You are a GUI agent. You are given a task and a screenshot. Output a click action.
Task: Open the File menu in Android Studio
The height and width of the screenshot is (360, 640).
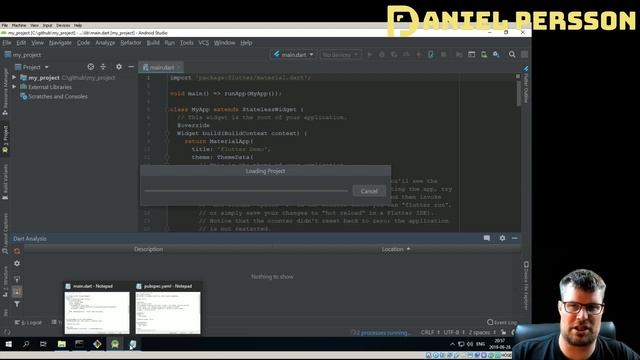click(x=7, y=43)
